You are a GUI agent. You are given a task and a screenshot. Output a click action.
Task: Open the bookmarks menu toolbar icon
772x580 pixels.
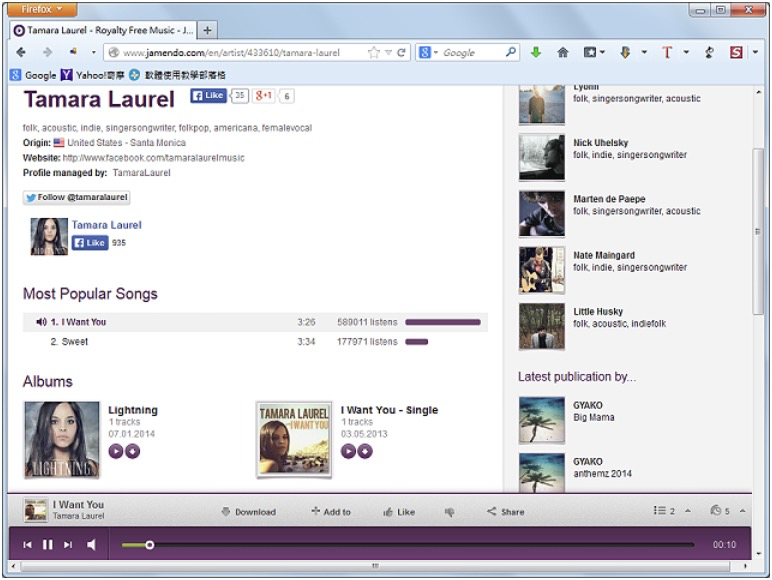click(x=590, y=52)
